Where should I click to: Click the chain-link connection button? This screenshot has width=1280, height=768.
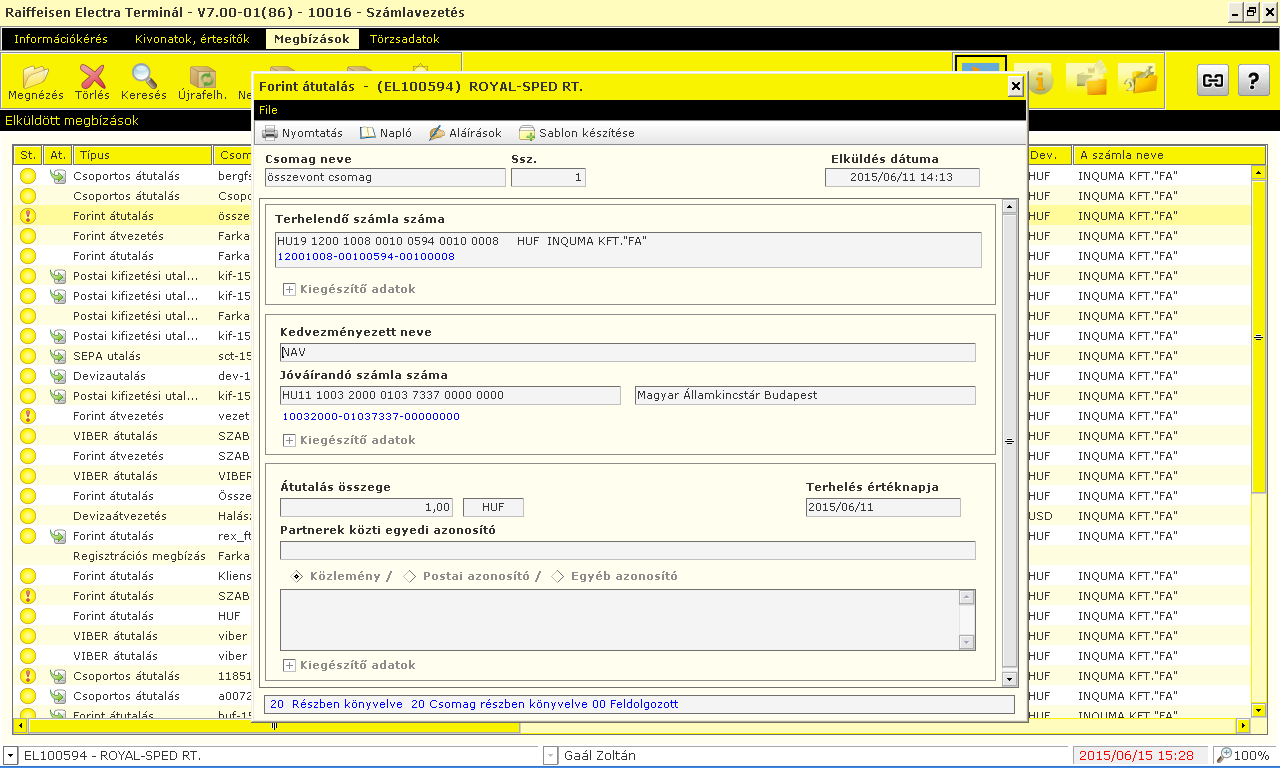[1213, 80]
